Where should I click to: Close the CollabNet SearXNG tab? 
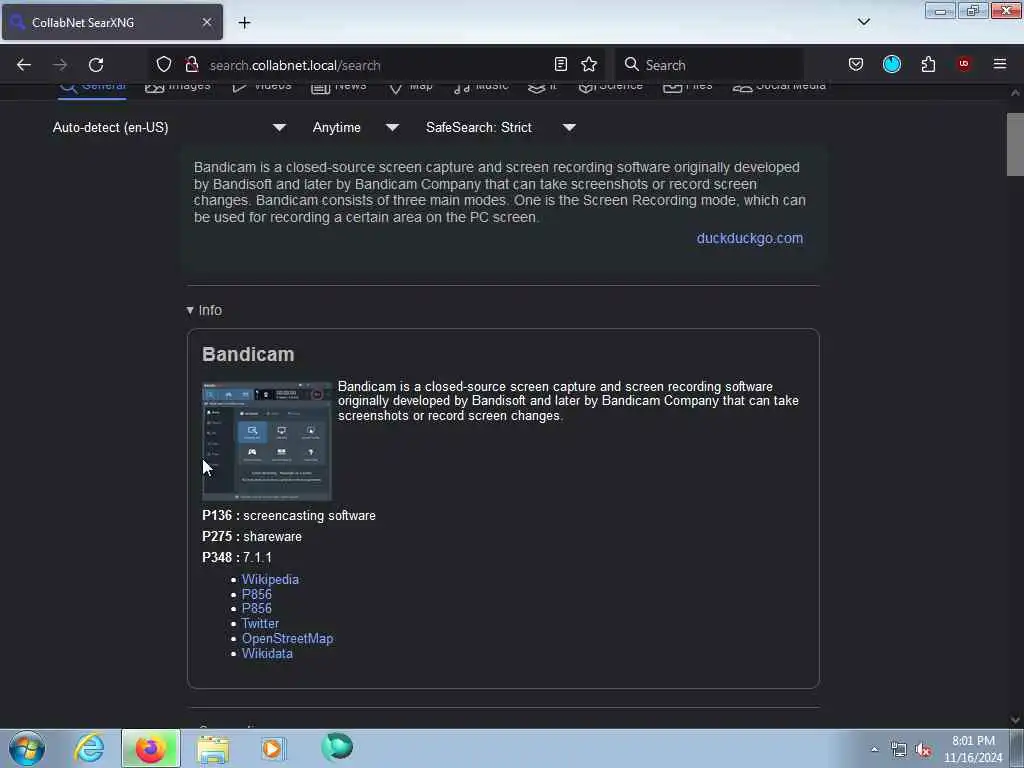click(x=206, y=22)
